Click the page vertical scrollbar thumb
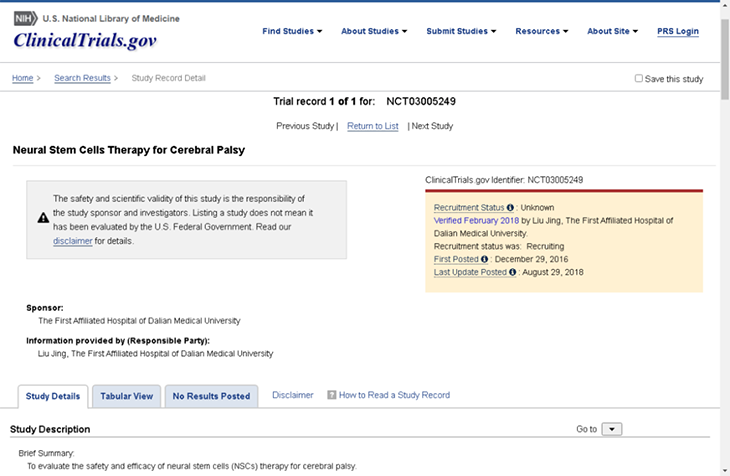Screen dimensions: 730x476 tap(725, 59)
